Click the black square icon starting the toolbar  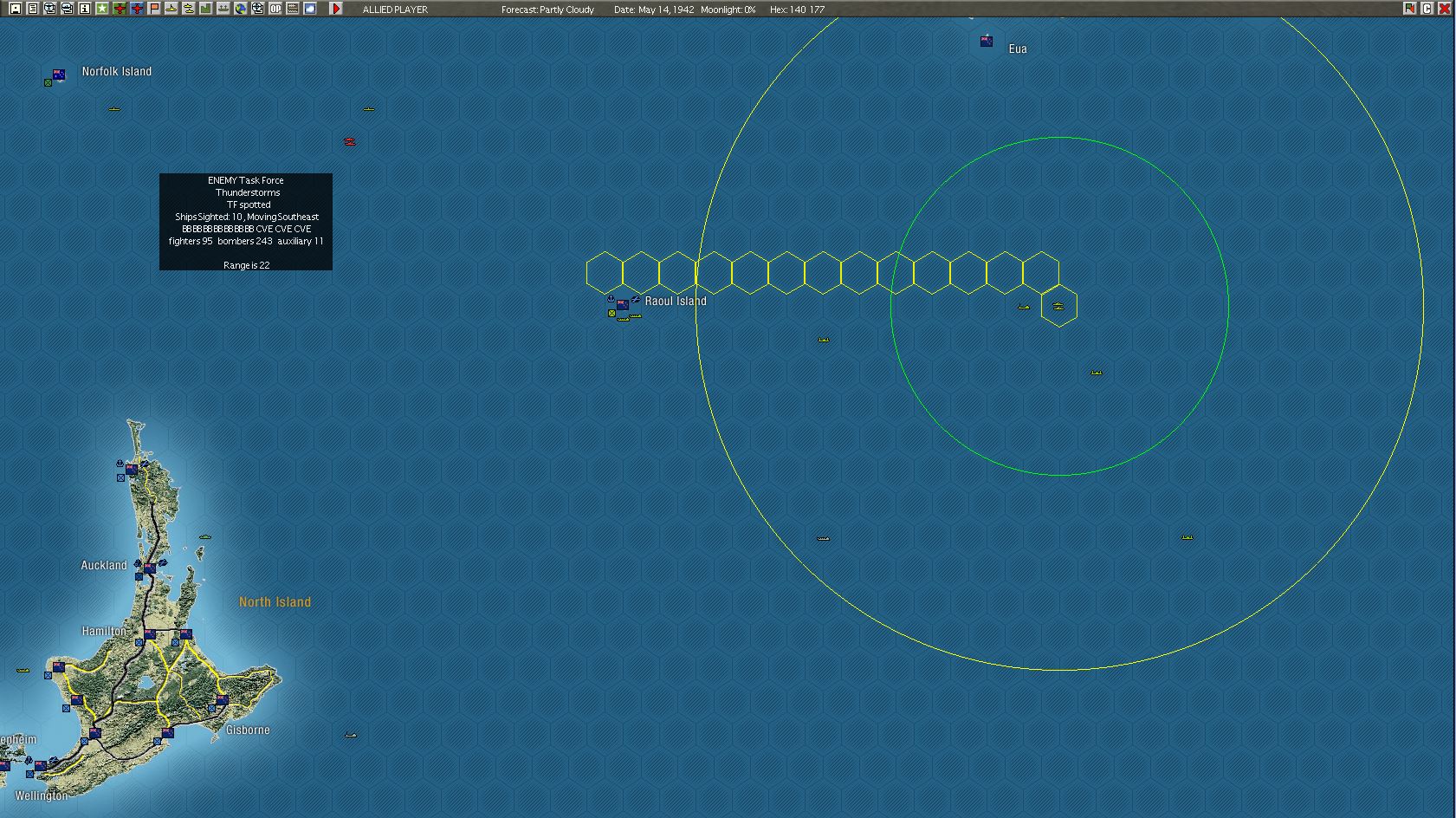(x=15, y=9)
